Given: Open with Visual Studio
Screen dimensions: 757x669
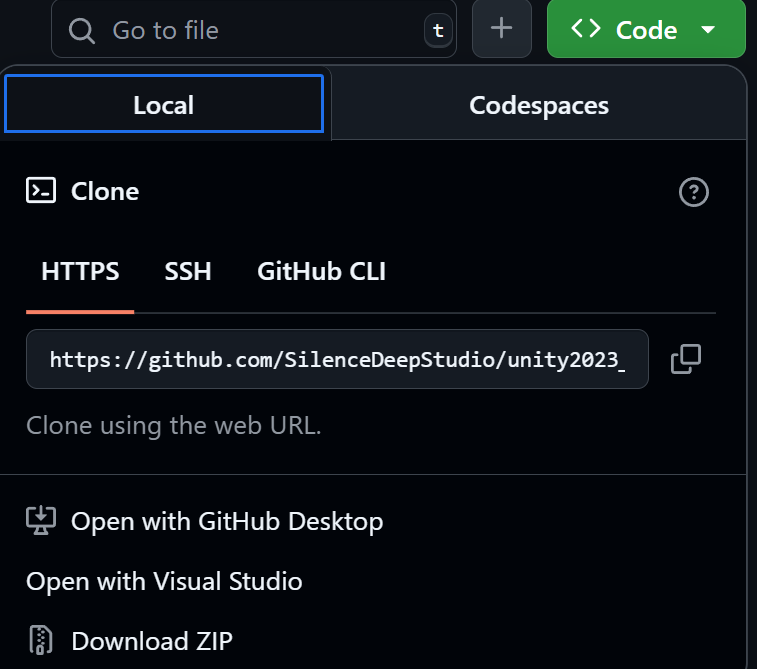Looking at the screenshot, I should [x=164, y=581].
